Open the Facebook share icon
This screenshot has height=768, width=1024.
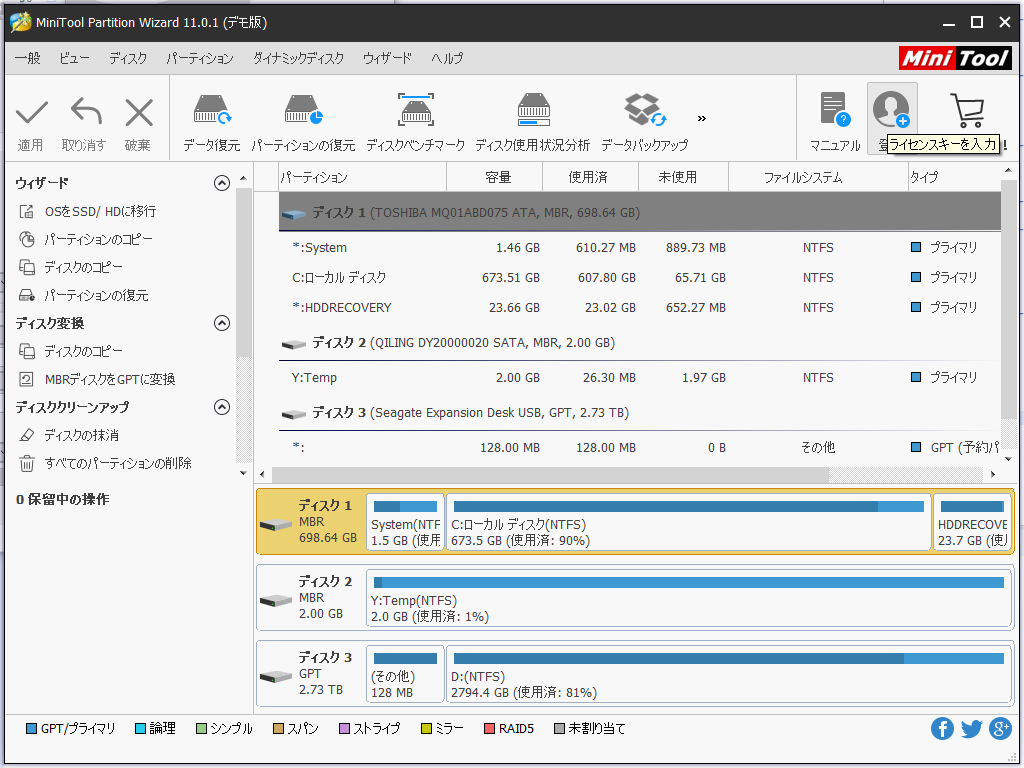(x=942, y=728)
